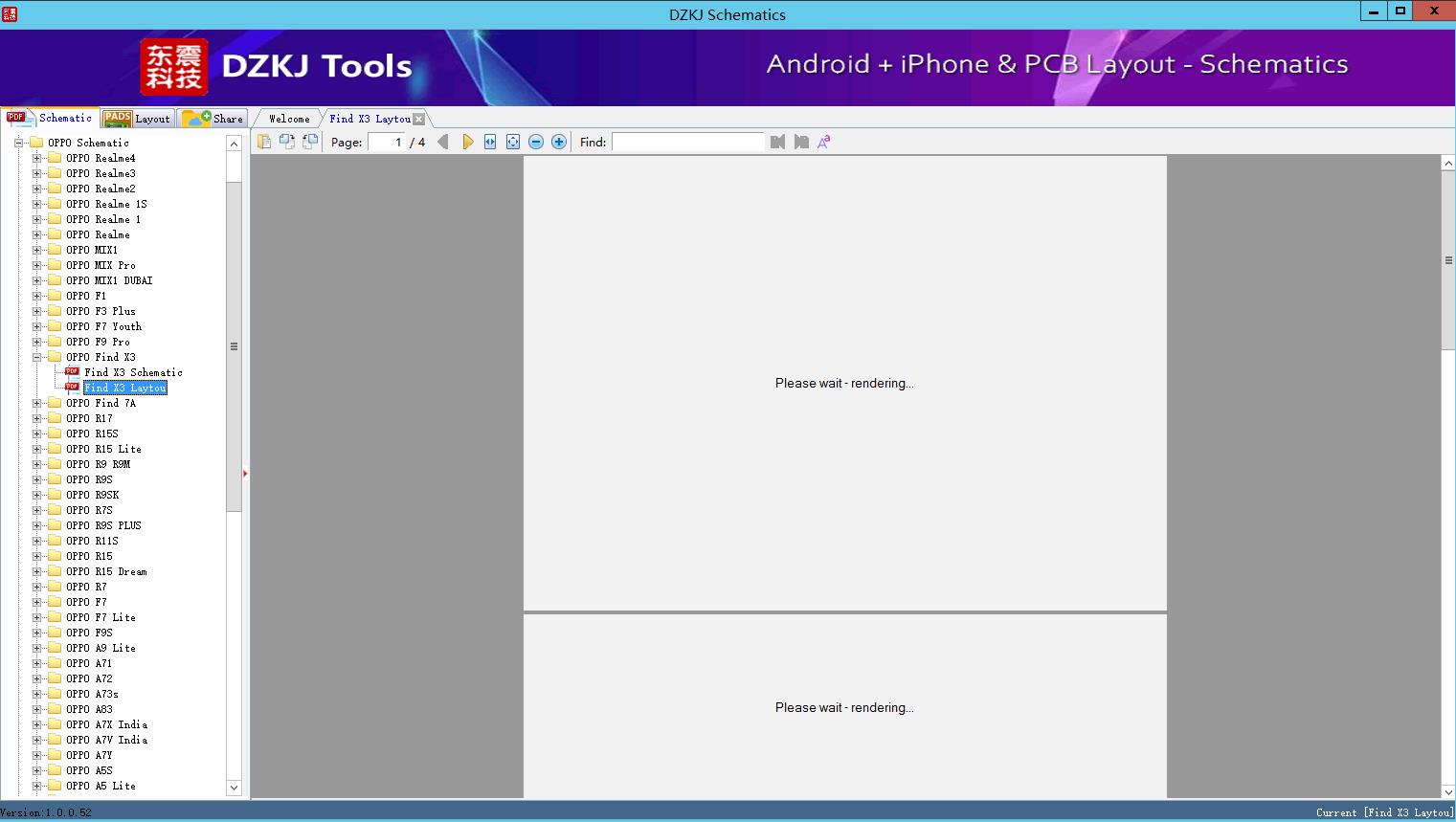Collapse the OPPO Schematic root node
The image size is (1456, 822).
(x=18, y=143)
